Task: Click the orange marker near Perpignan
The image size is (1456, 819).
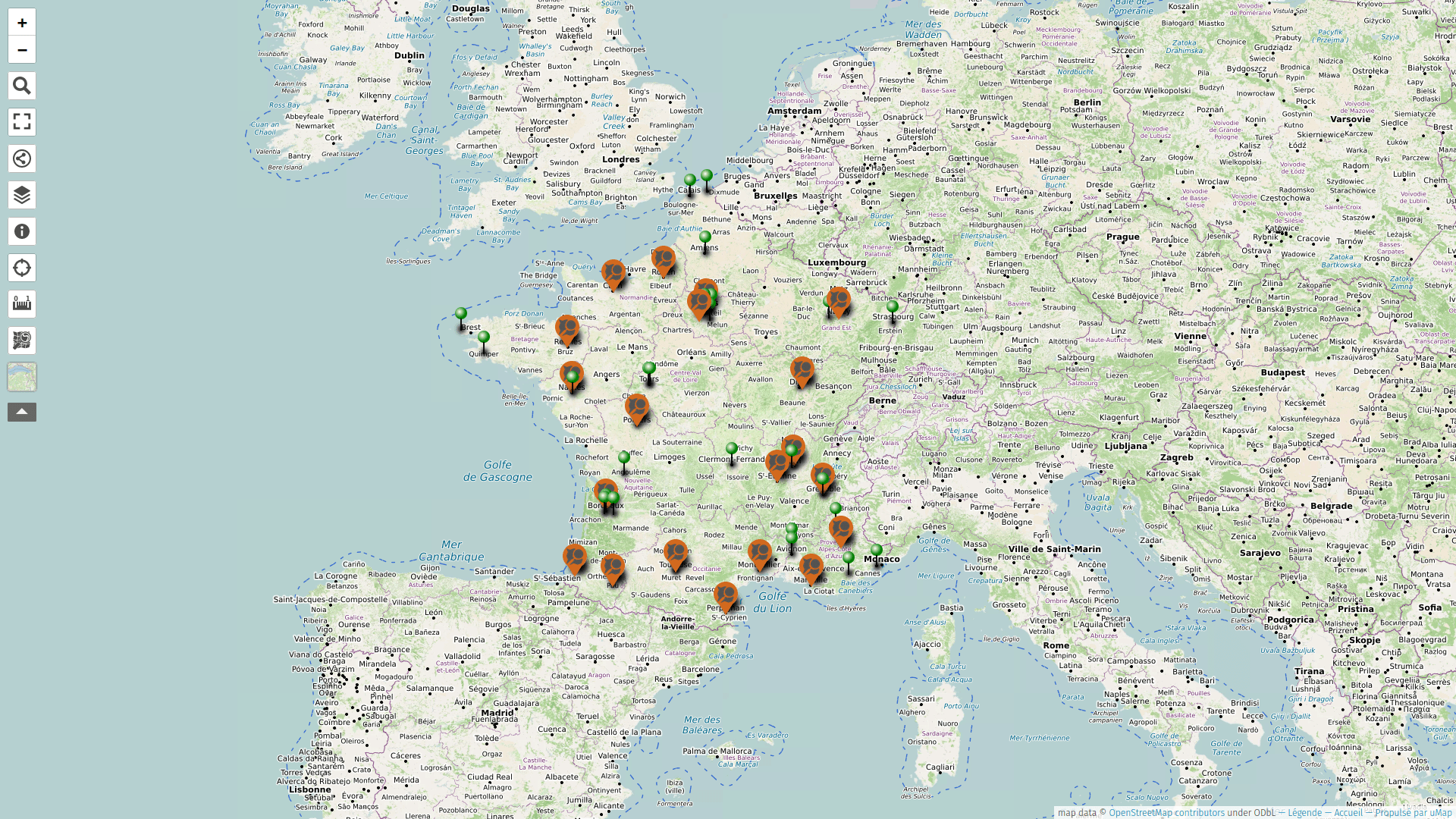Action: click(726, 595)
